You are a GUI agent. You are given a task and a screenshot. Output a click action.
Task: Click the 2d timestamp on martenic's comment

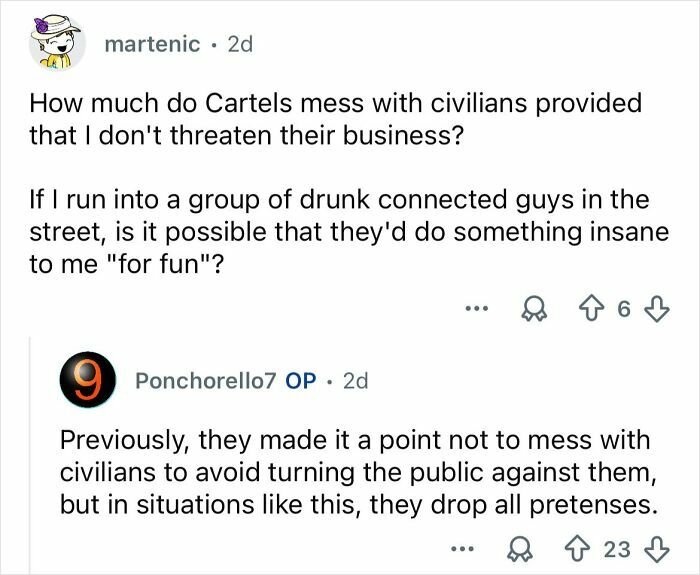[x=240, y=47]
